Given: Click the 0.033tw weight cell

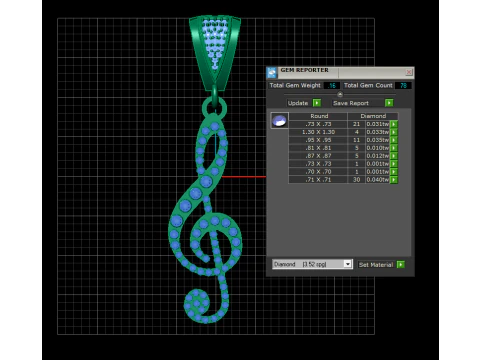Looking at the screenshot, I should pyautogui.click(x=377, y=132).
